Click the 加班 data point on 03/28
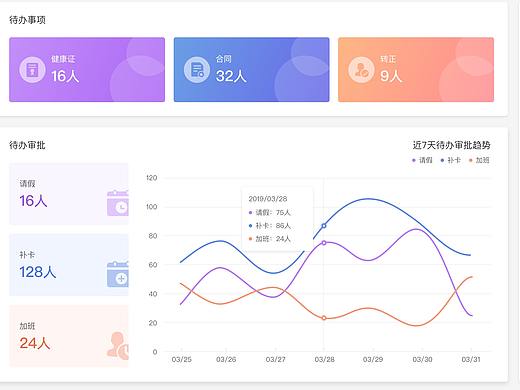The image size is (520, 390). (324, 318)
